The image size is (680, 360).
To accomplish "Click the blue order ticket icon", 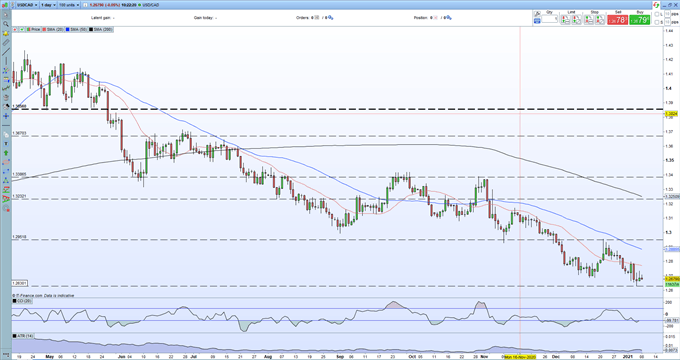I will (537, 20).
